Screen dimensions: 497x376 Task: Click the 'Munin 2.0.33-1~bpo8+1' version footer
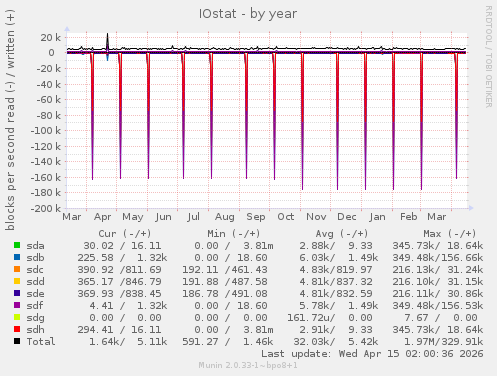248,365
